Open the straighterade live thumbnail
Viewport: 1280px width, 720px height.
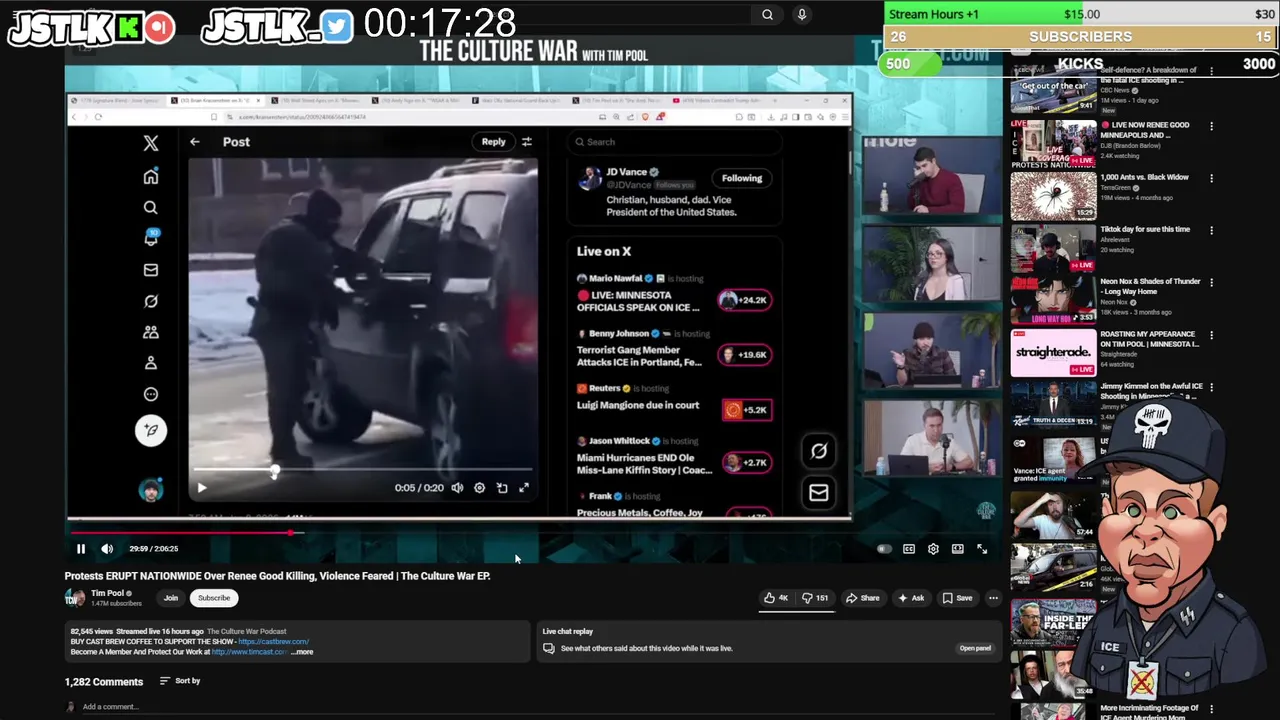tap(1053, 352)
